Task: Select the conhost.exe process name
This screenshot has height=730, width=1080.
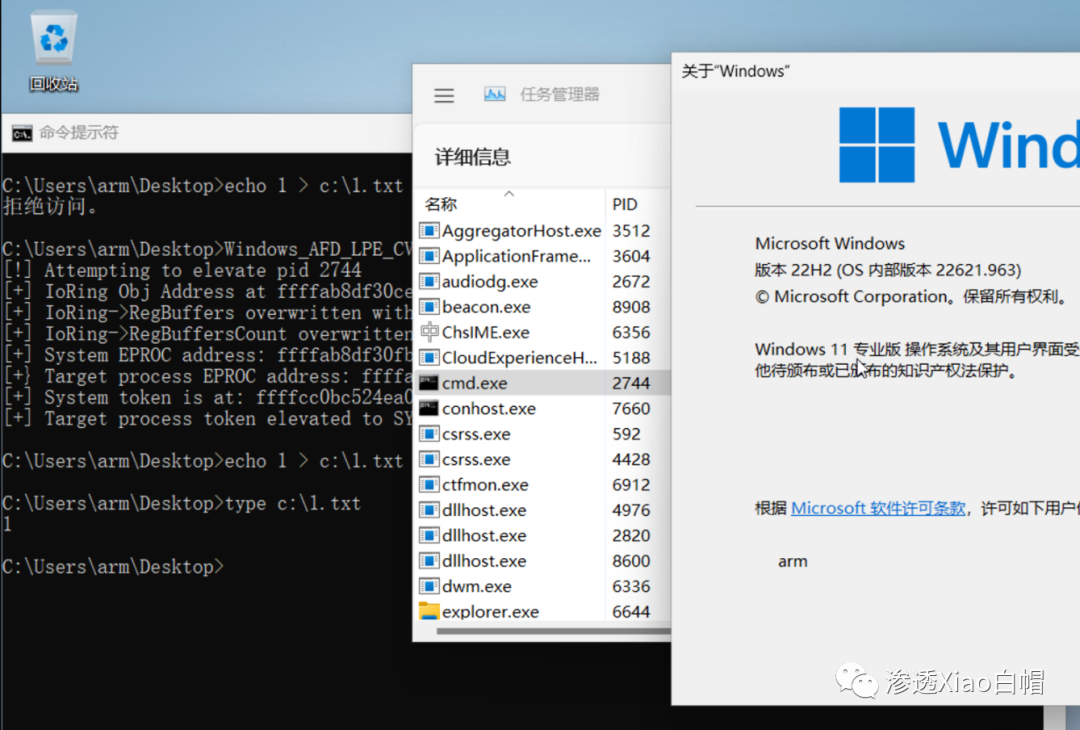Action: [489, 409]
